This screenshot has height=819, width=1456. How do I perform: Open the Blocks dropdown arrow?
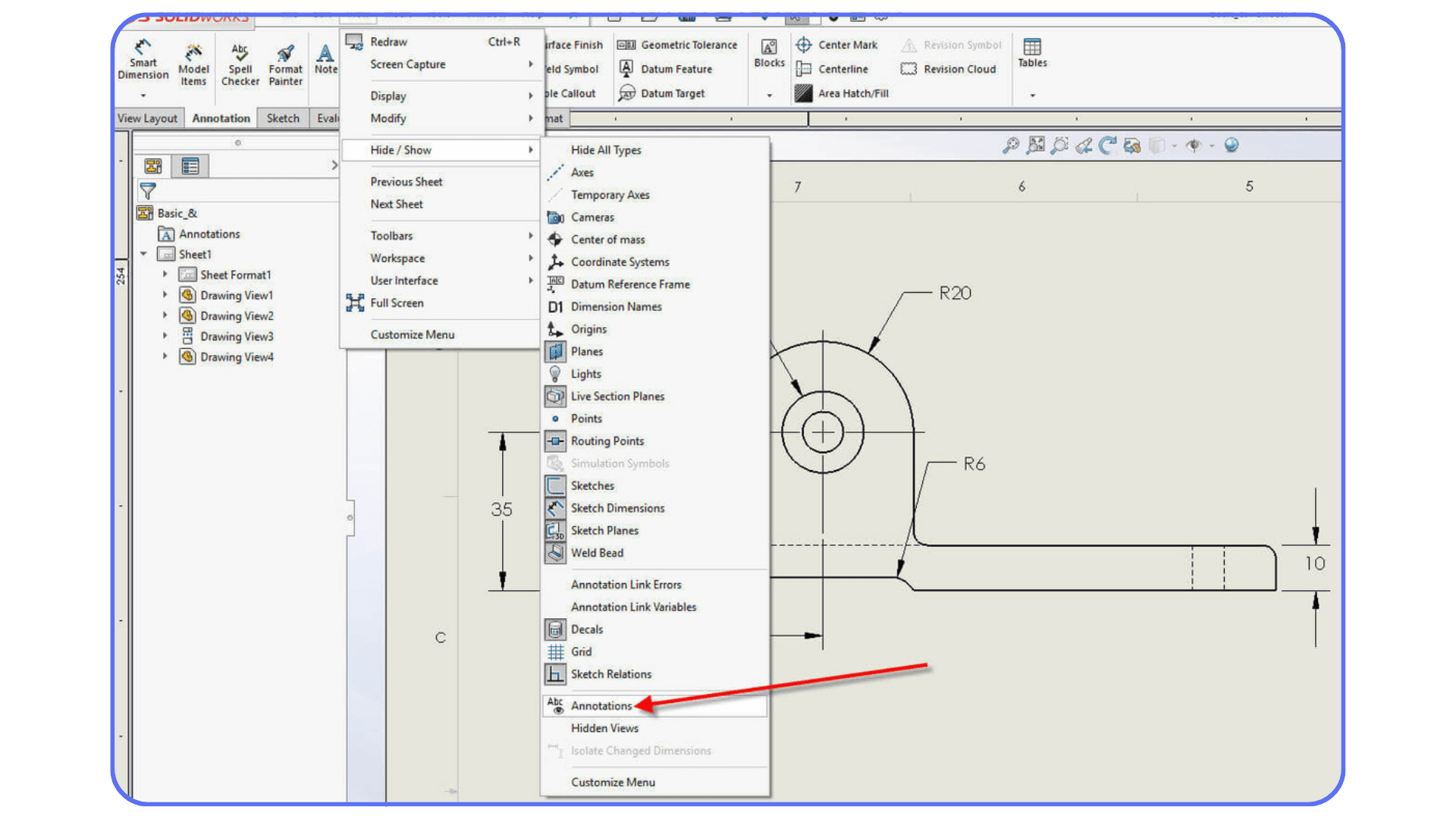coord(769,94)
